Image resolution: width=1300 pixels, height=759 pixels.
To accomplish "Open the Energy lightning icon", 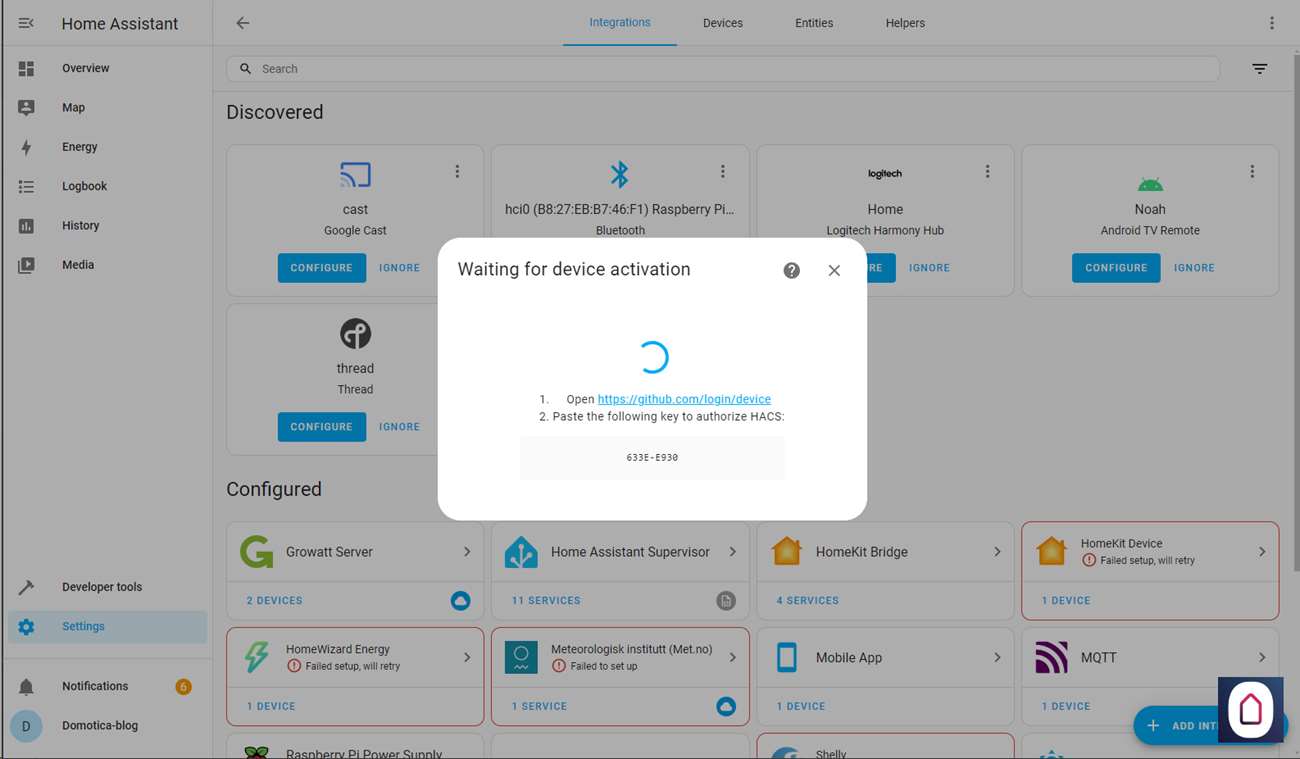I will (x=26, y=147).
